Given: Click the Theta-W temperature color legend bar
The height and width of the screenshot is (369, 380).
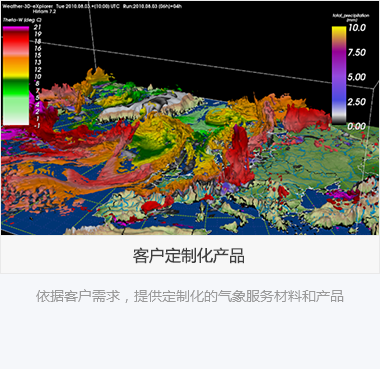Looking at the screenshot, I should point(16,76).
